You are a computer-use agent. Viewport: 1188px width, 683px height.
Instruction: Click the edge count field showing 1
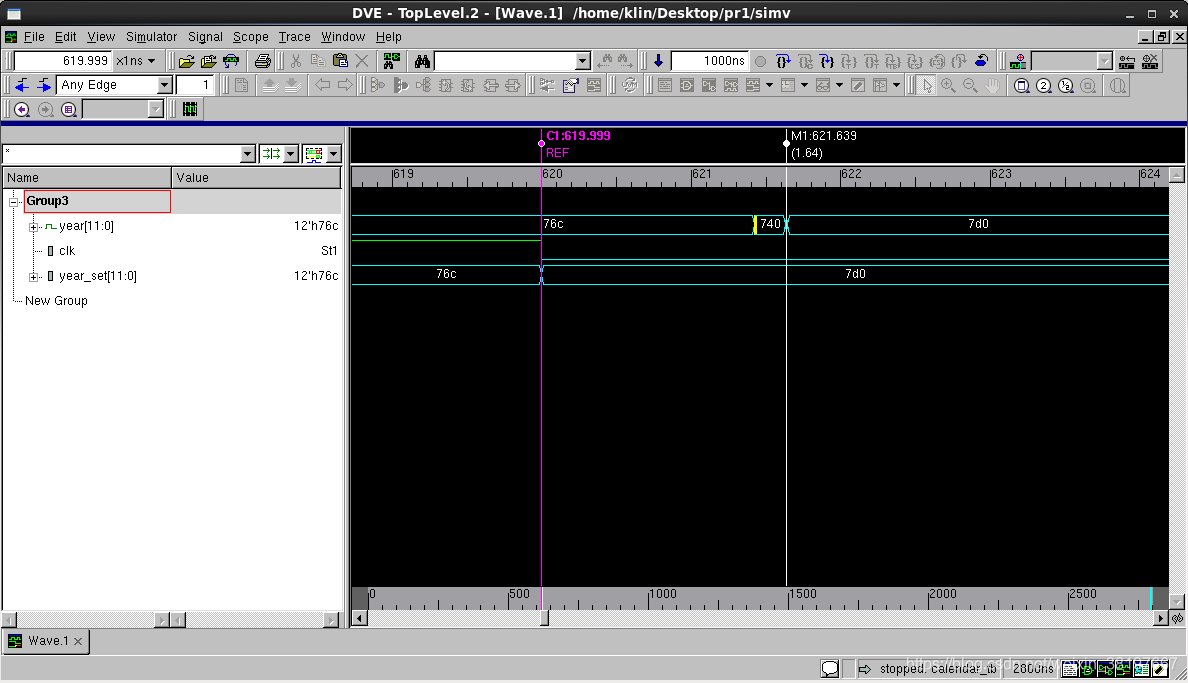pyautogui.click(x=195, y=86)
